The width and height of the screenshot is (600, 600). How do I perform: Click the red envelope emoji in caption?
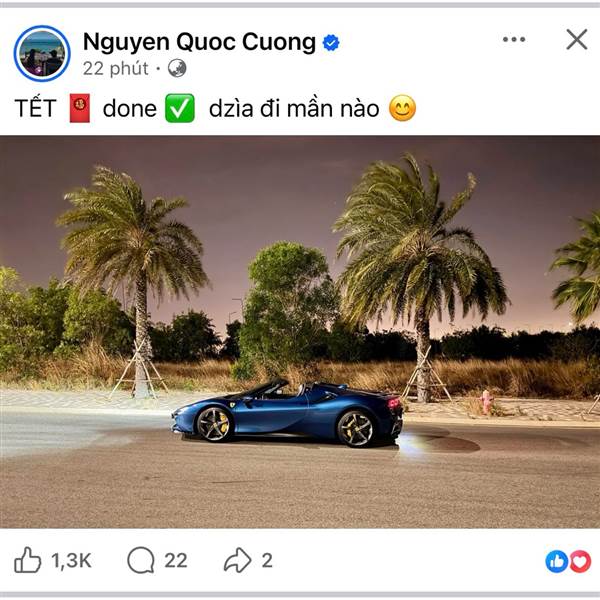pos(80,109)
